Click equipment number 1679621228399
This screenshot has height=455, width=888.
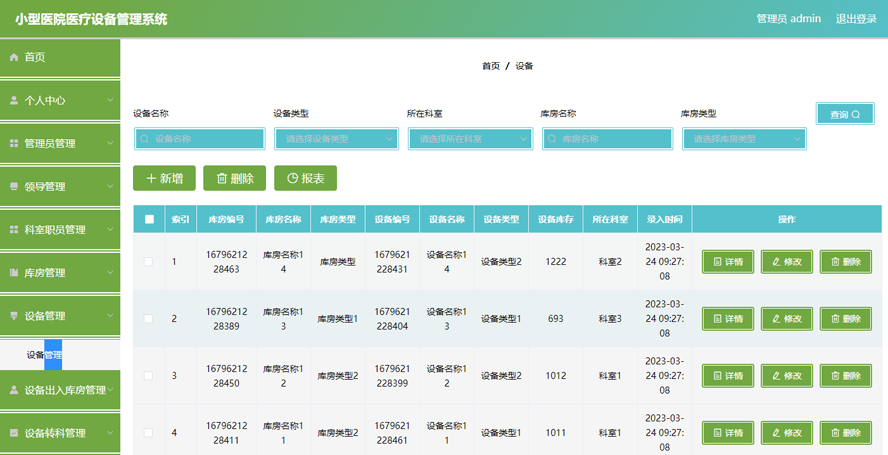coord(392,376)
